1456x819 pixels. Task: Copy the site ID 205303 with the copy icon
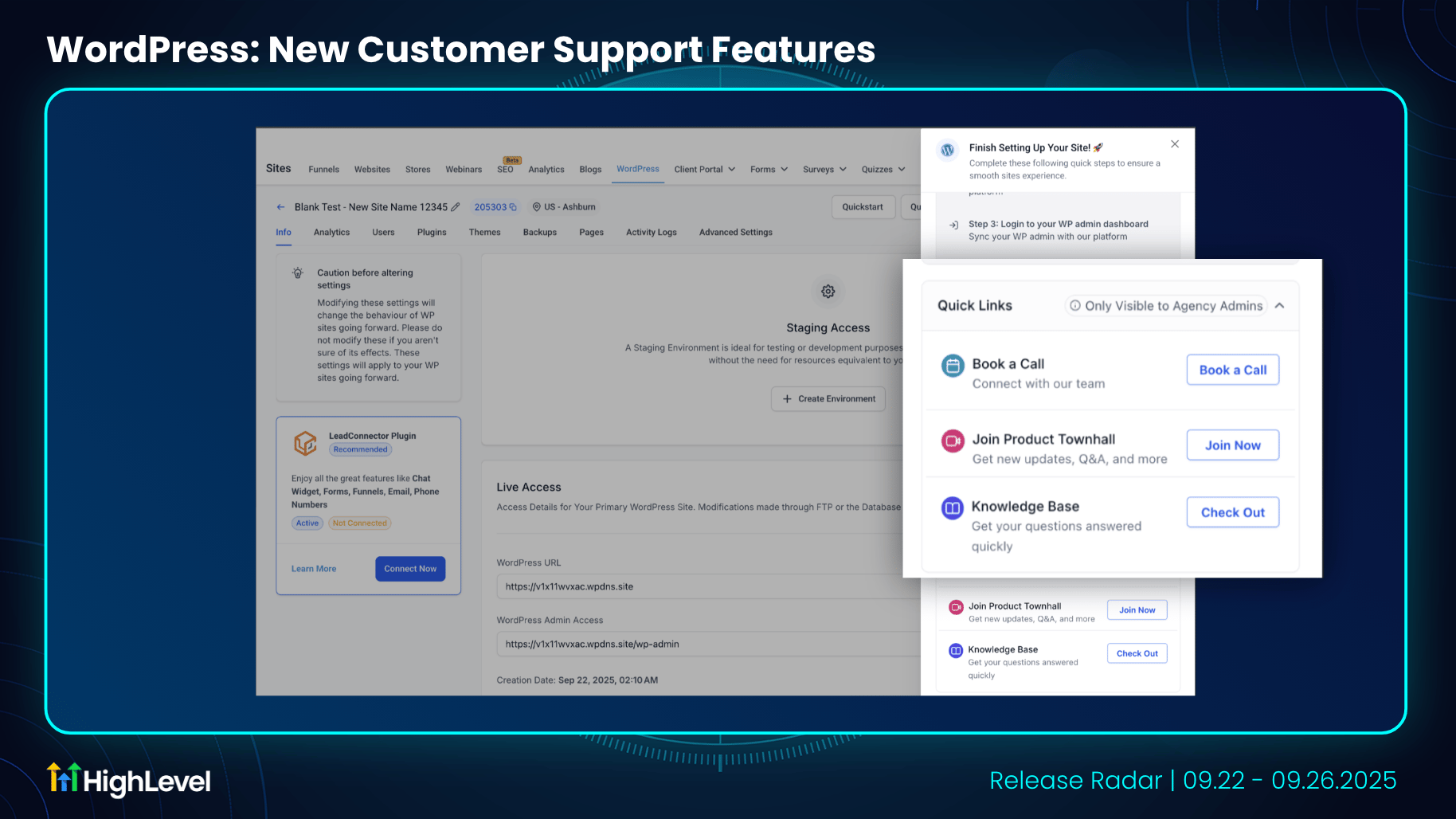pos(513,207)
